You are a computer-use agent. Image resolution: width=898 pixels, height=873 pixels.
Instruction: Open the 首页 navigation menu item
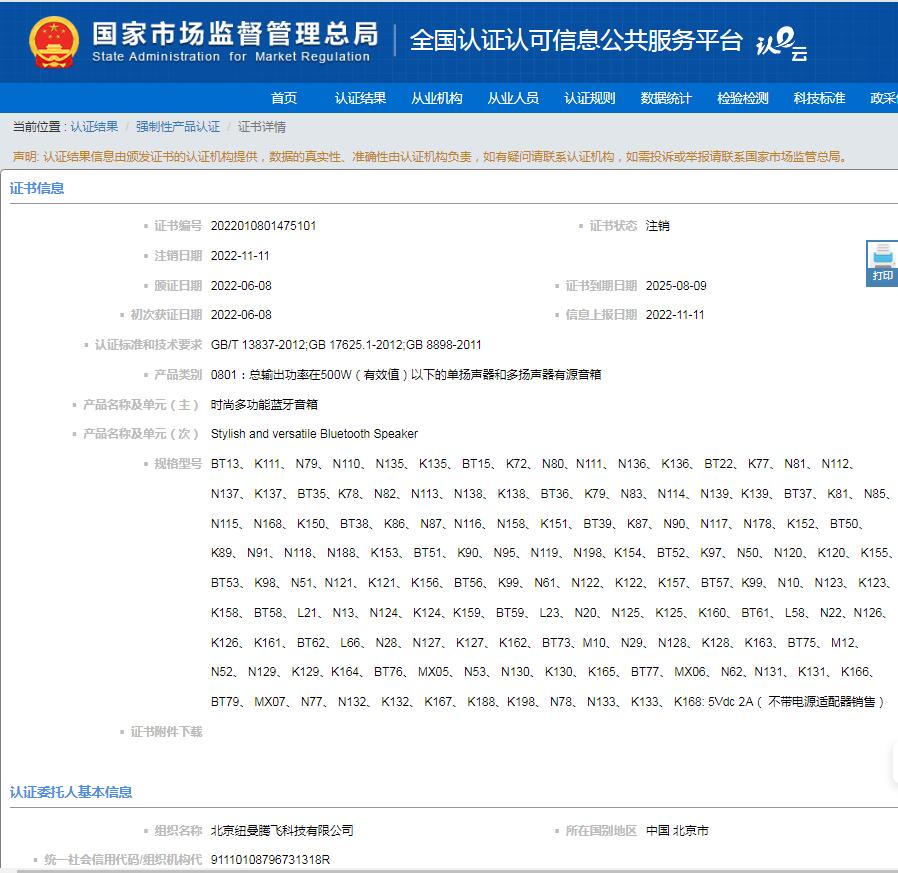284,98
